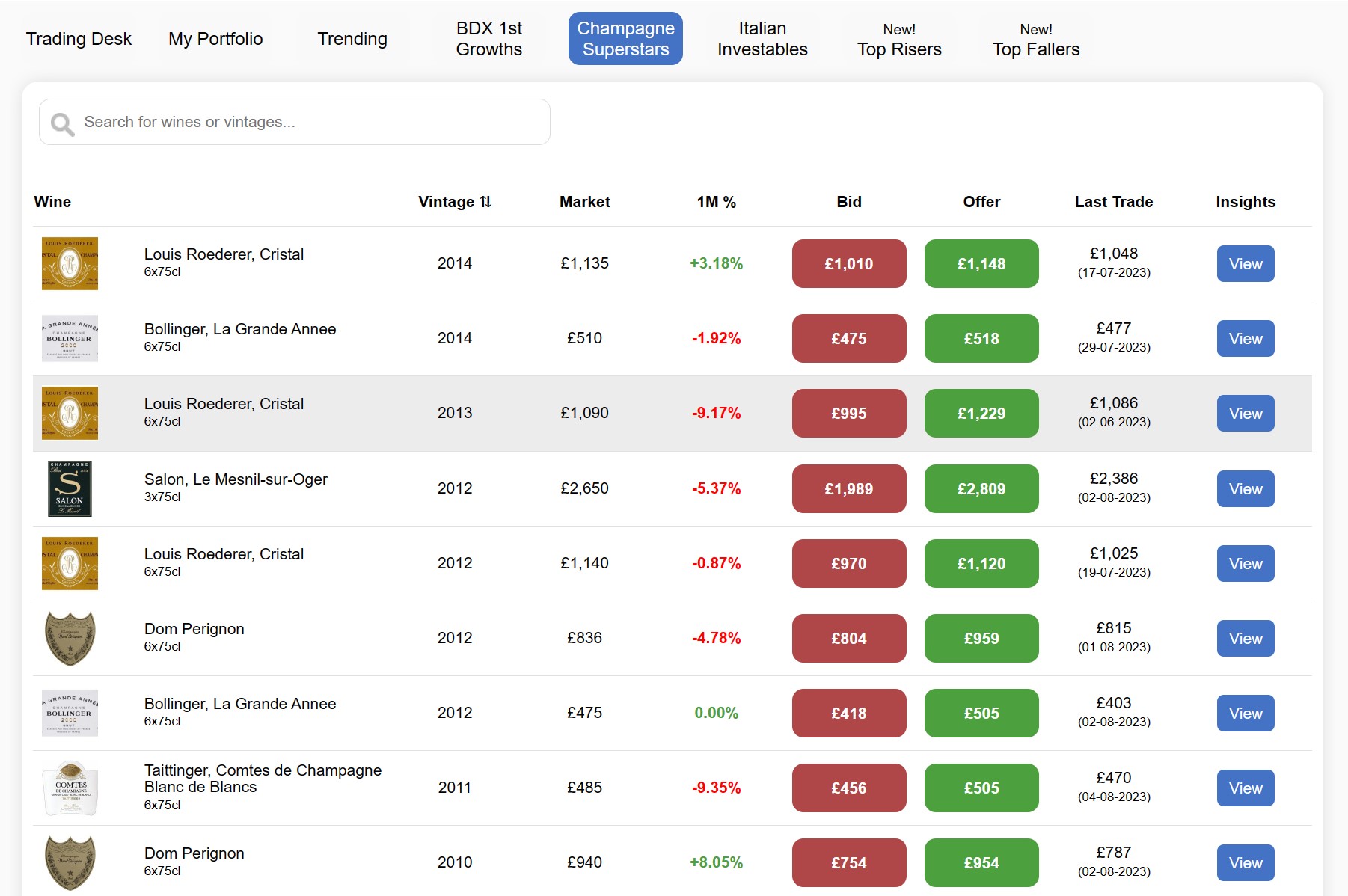Open the My Portfolio tab
The image size is (1348, 896).
click(x=215, y=39)
